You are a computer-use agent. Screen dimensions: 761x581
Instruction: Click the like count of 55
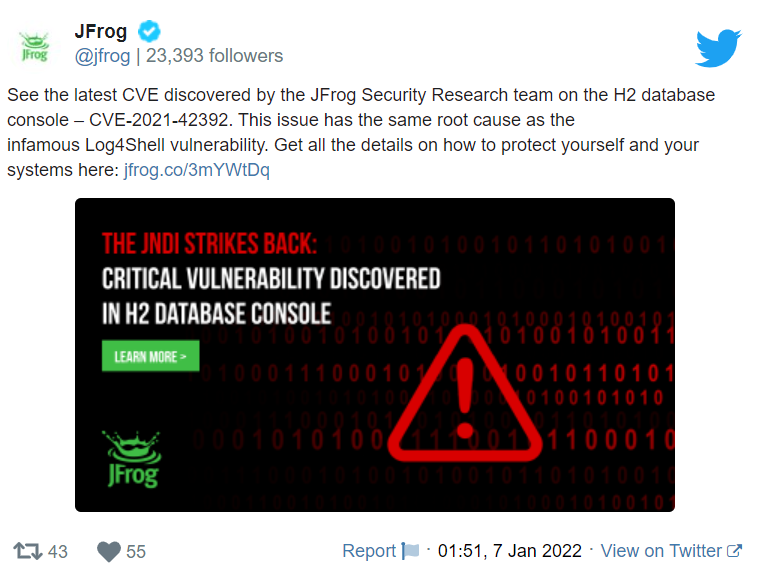[136, 551]
